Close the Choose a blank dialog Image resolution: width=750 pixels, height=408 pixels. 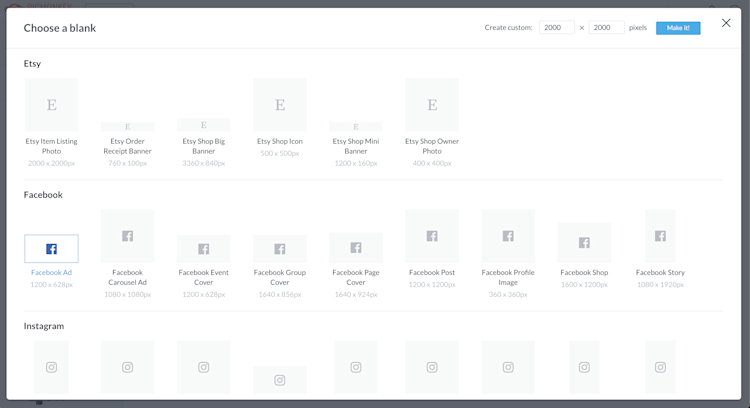coord(726,23)
